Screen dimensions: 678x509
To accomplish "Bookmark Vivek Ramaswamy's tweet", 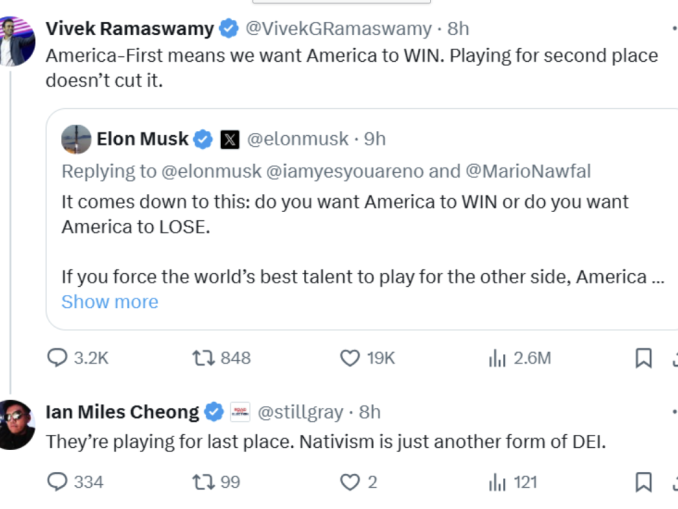I will tap(644, 358).
